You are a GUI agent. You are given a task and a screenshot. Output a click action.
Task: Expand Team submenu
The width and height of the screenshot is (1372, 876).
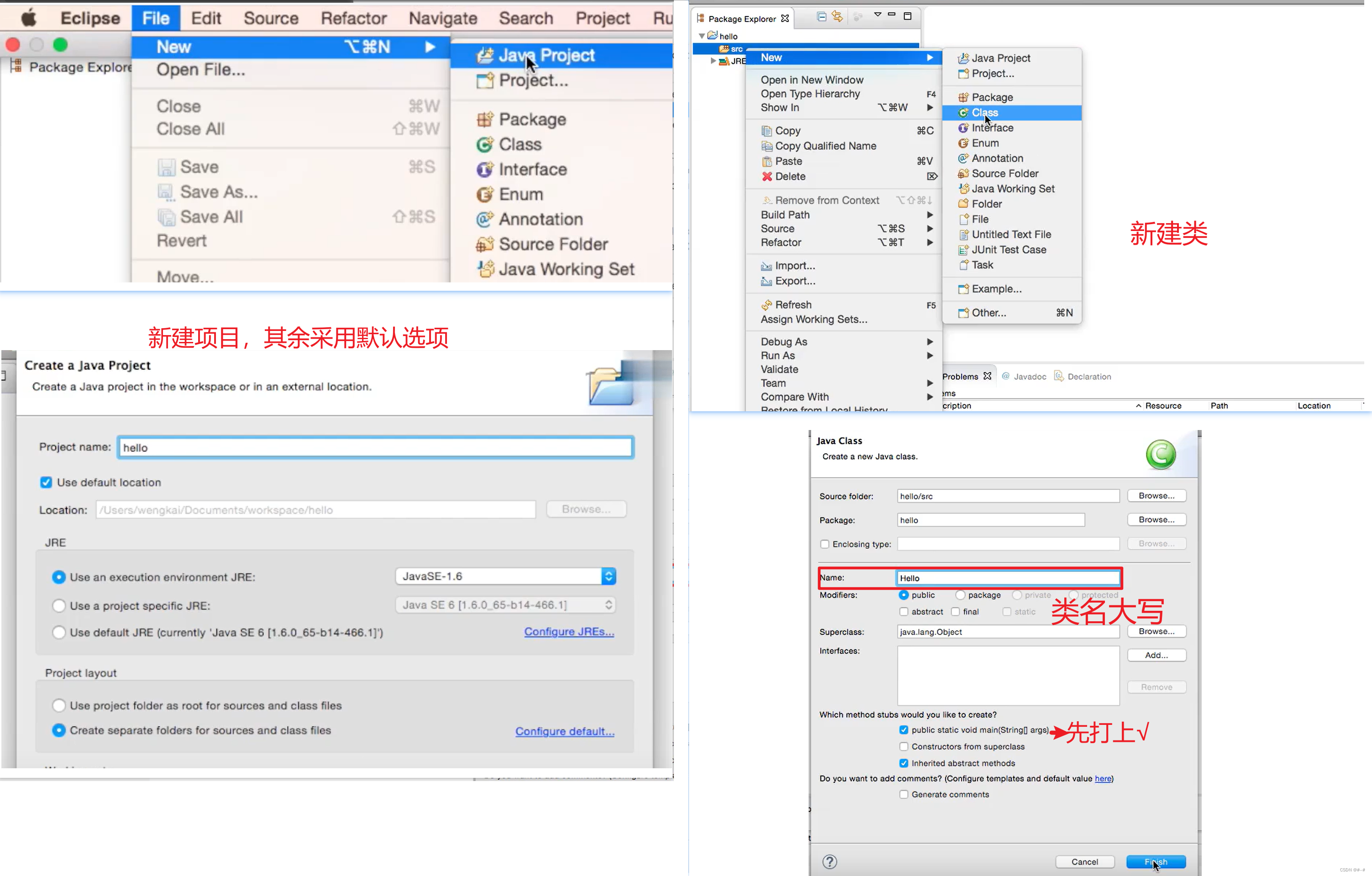point(843,383)
